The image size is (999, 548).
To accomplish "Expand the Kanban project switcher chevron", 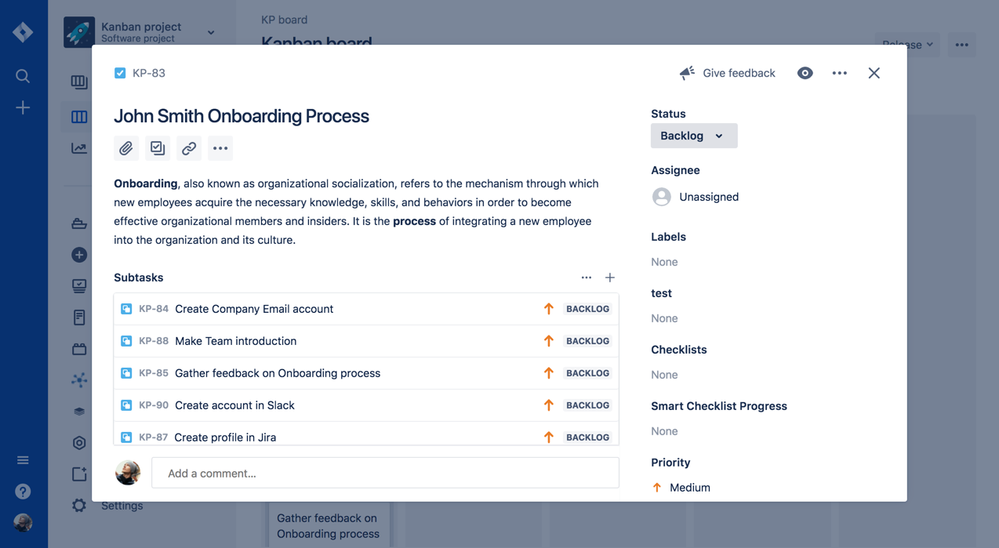I will click(x=211, y=32).
